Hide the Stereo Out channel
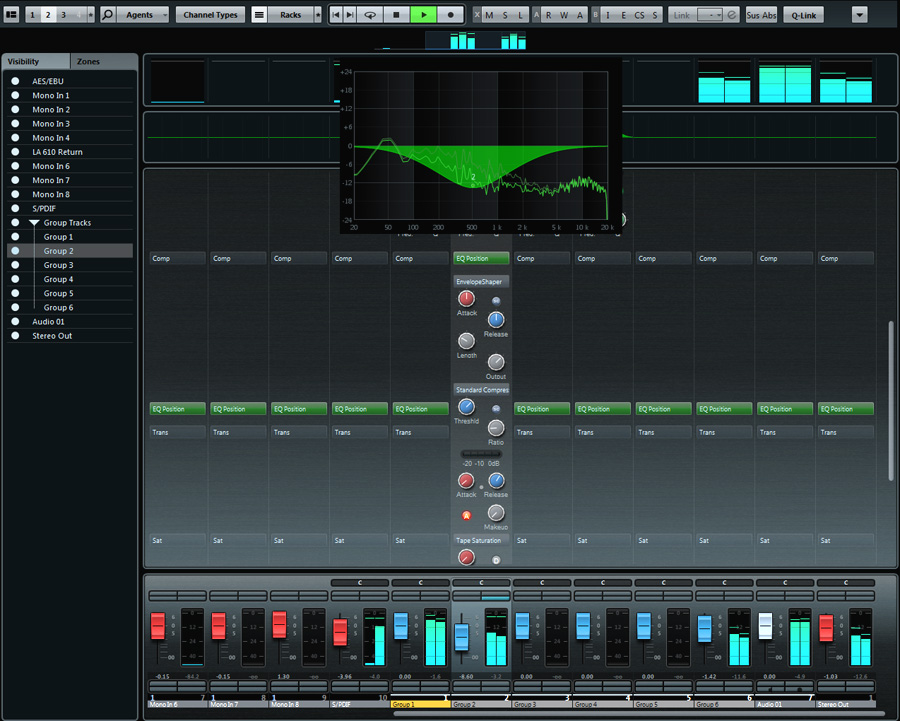This screenshot has height=721, width=900. [x=16, y=336]
